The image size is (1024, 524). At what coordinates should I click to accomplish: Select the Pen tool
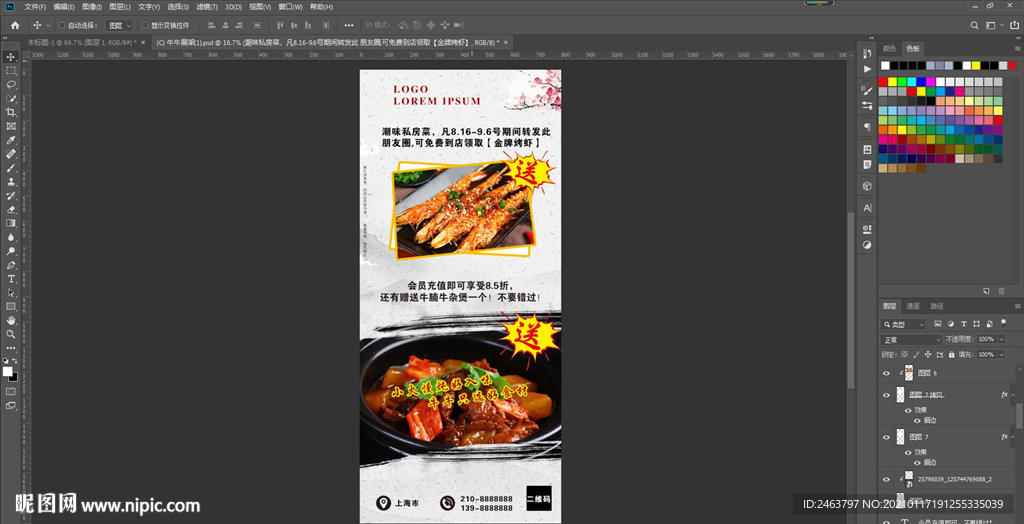click(11, 265)
